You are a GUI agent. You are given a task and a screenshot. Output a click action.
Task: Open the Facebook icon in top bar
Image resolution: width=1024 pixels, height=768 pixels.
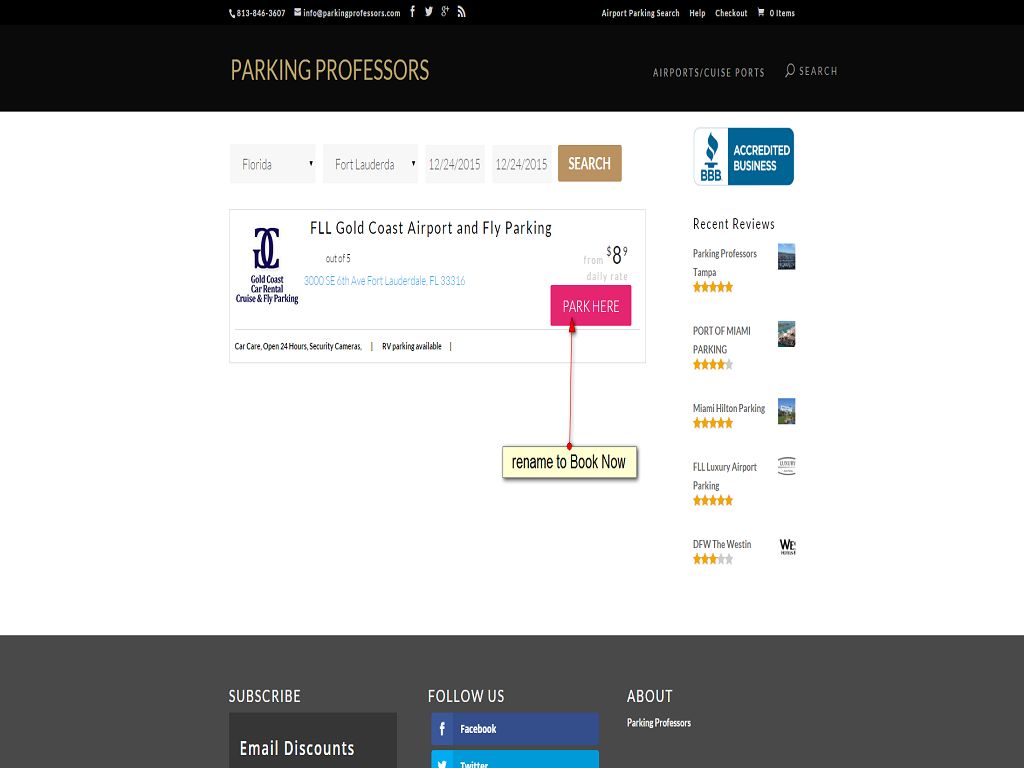coord(412,12)
